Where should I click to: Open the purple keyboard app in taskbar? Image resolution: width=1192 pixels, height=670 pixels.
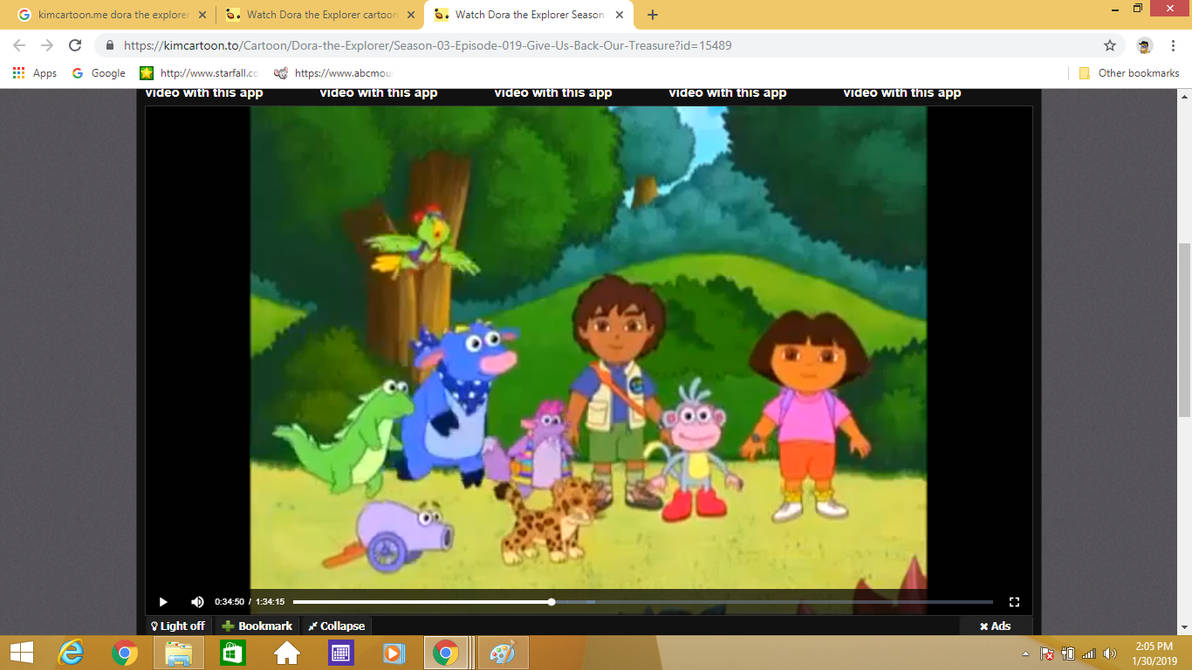[x=341, y=653]
